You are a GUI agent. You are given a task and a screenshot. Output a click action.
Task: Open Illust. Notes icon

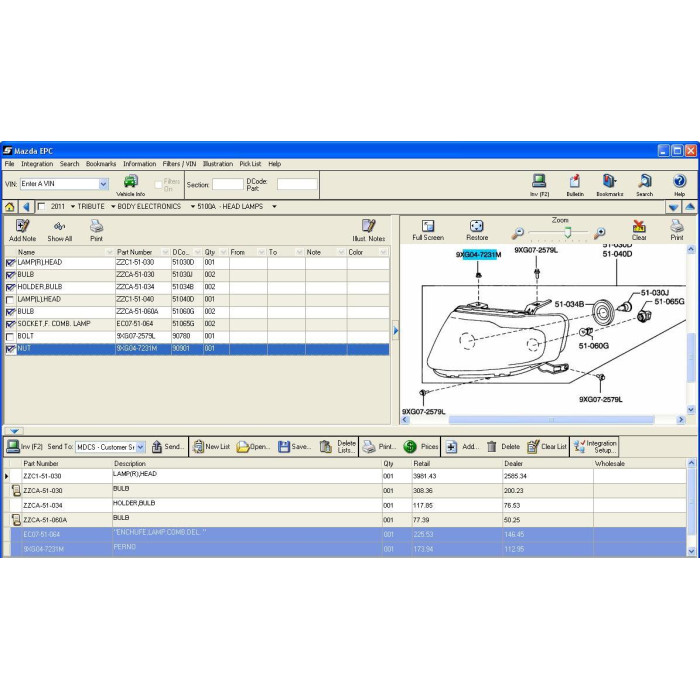pos(368,230)
